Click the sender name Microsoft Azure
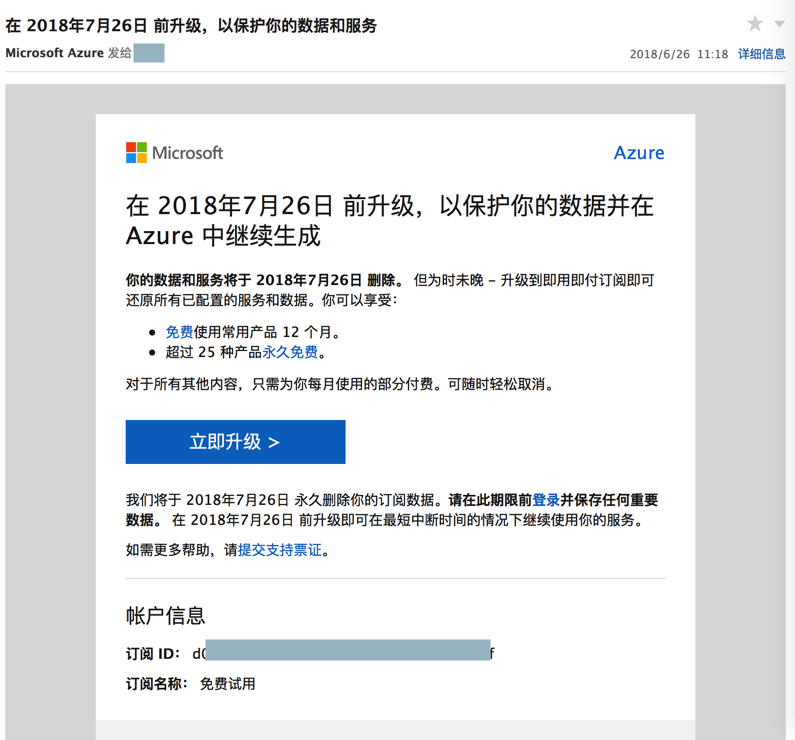795x740 pixels. coord(55,53)
